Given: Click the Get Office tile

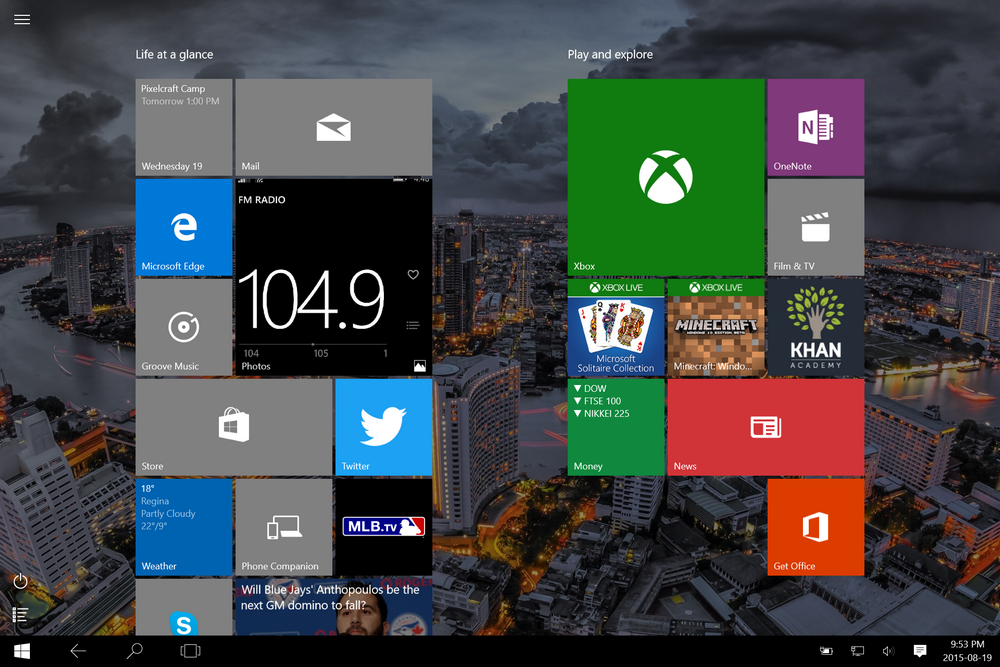Looking at the screenshot, I should point(816,527).
